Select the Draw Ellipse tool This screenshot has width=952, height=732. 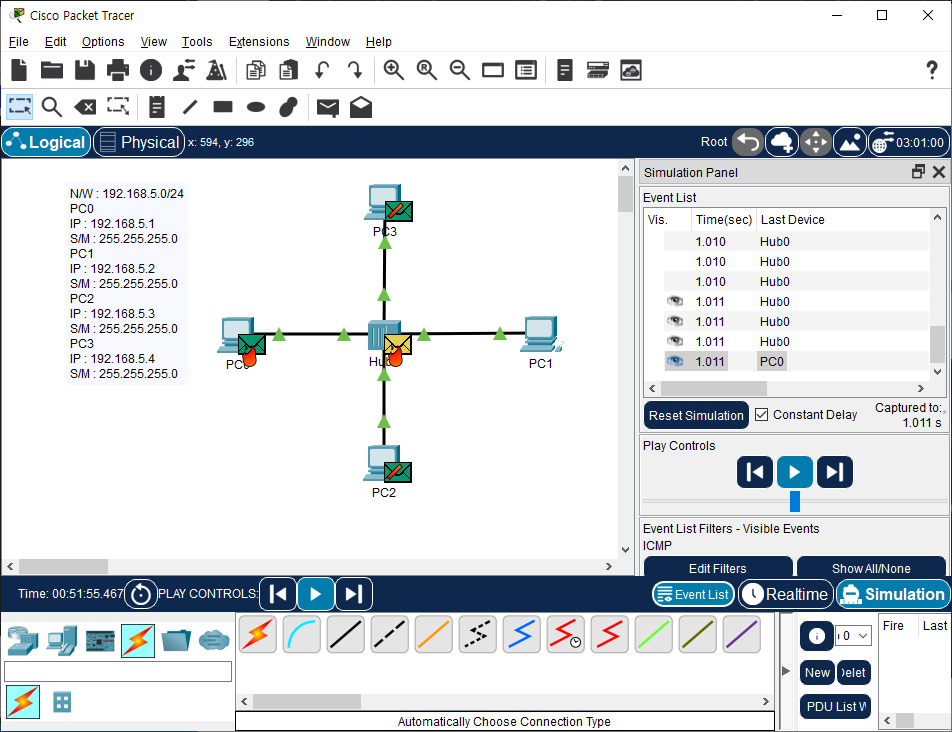256,107
